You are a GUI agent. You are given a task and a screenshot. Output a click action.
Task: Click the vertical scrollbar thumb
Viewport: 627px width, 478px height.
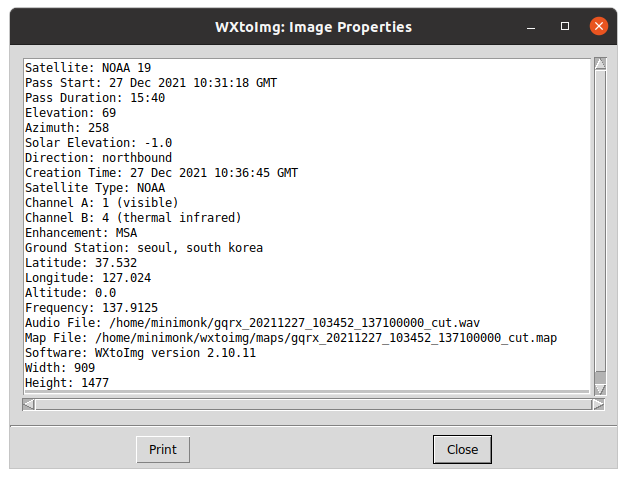[x=600, y=221]
